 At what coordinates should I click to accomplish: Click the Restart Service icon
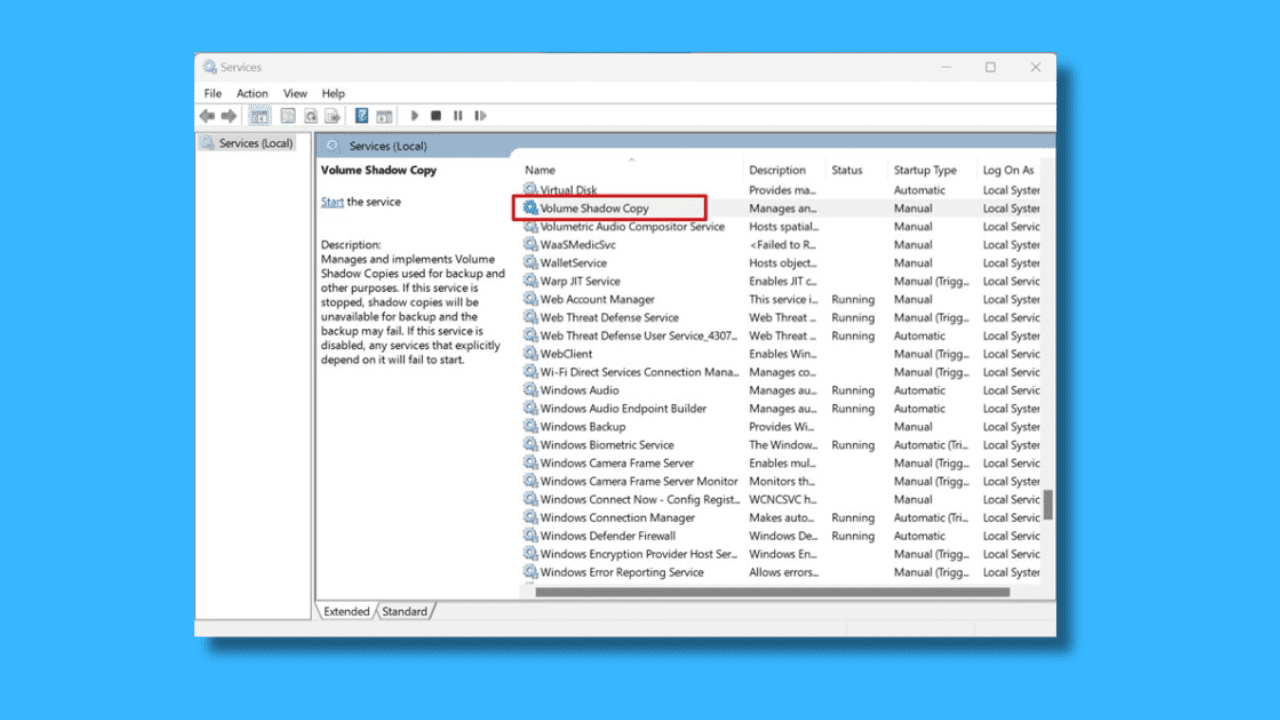[x=480, y=115]
